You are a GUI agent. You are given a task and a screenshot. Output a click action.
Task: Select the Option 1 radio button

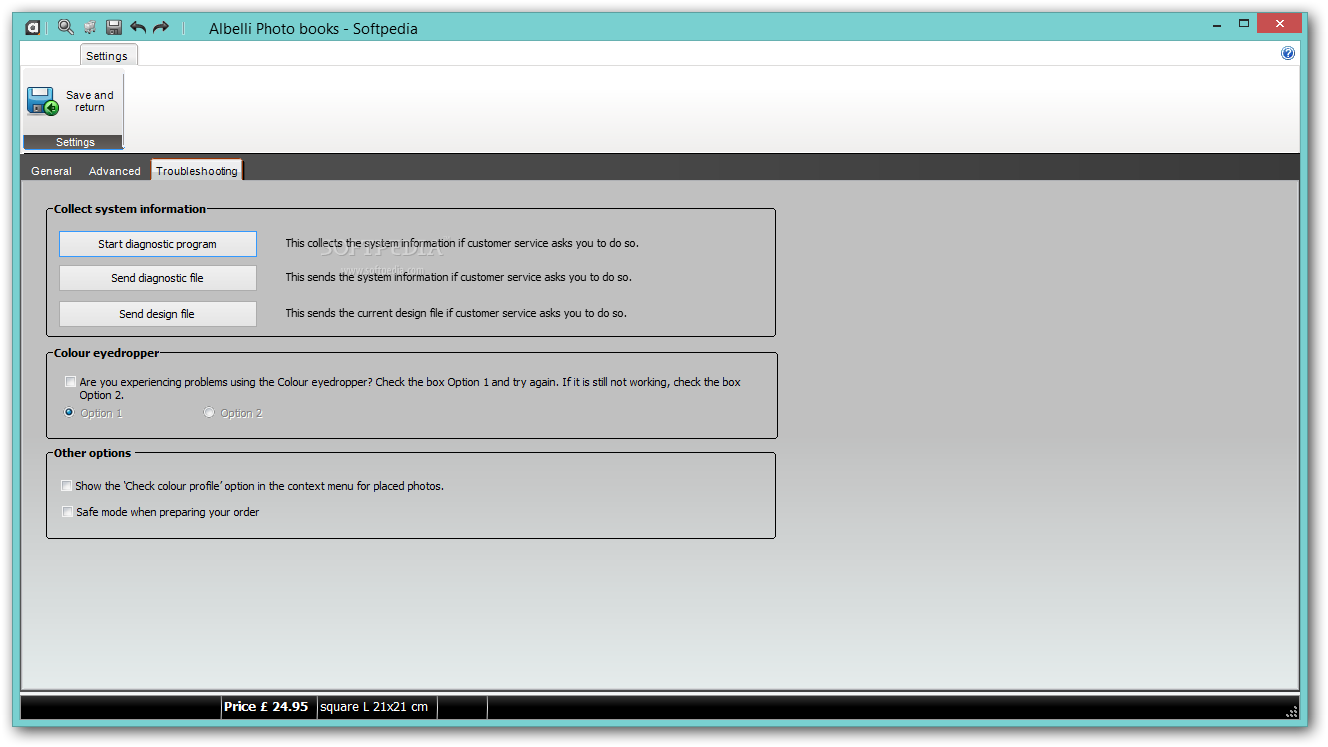coord(69,412)
